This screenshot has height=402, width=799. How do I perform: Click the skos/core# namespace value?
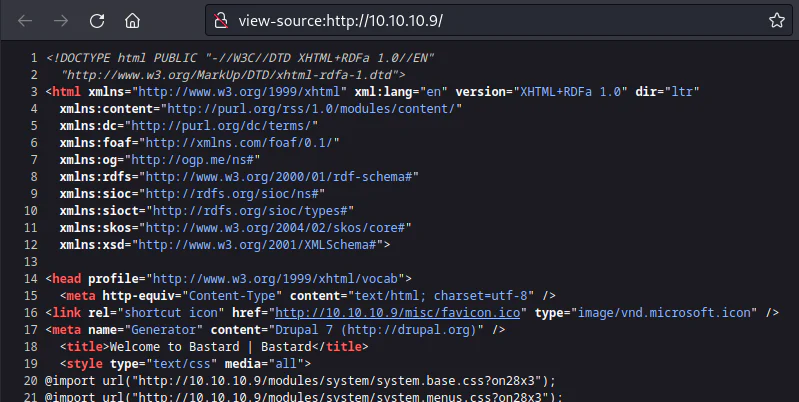point(275,227)
